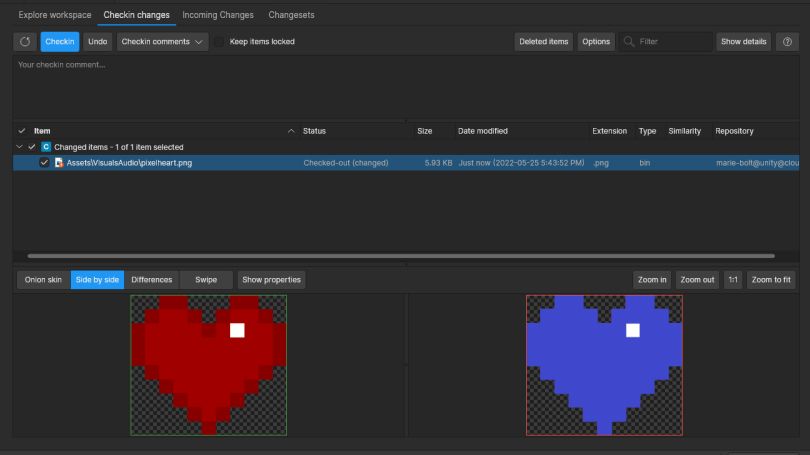Reset image zoom with the 1:1 button
810x455 pixels.
click(x=733, y=280)
